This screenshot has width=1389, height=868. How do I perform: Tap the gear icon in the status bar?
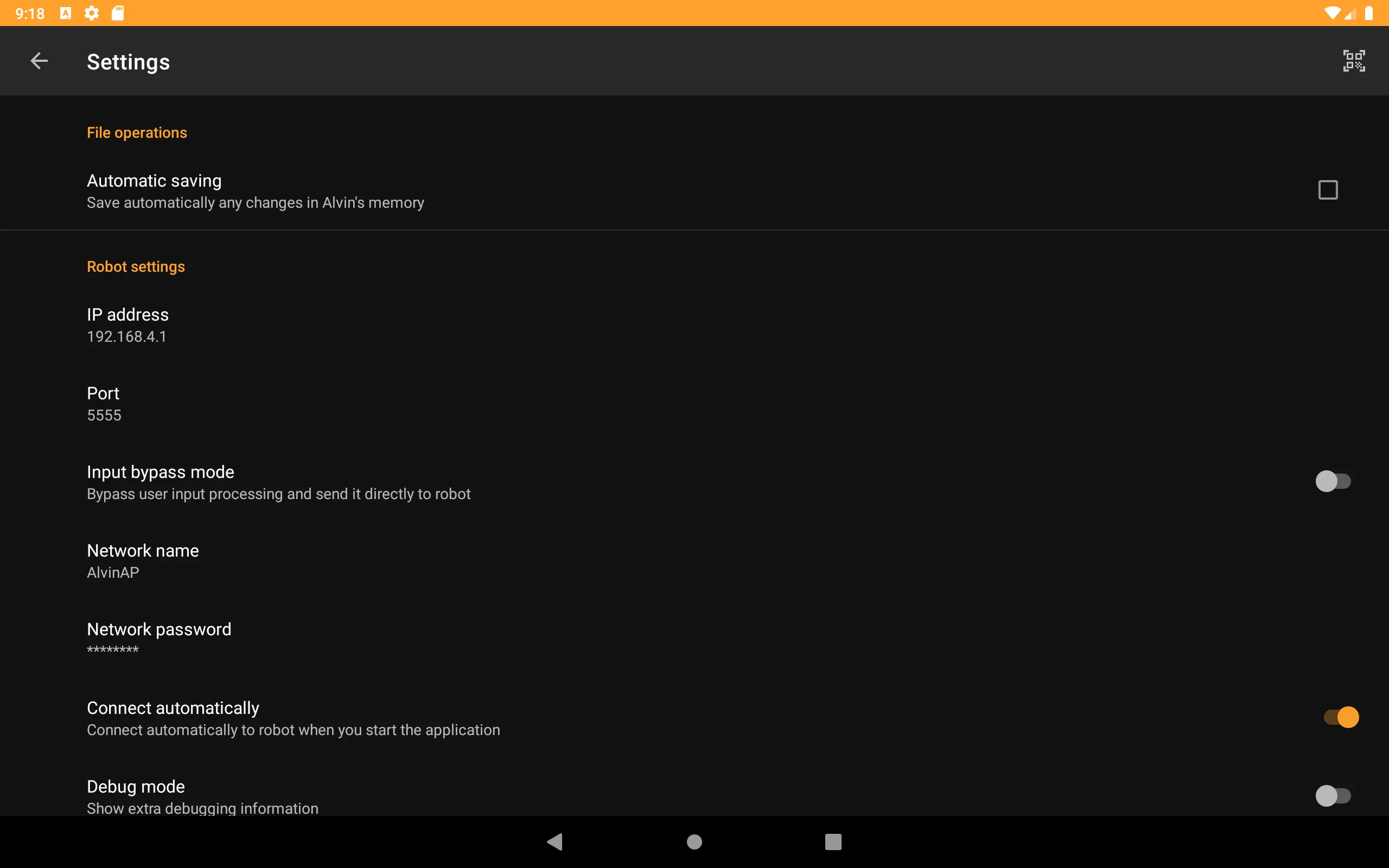click(91, 12)
